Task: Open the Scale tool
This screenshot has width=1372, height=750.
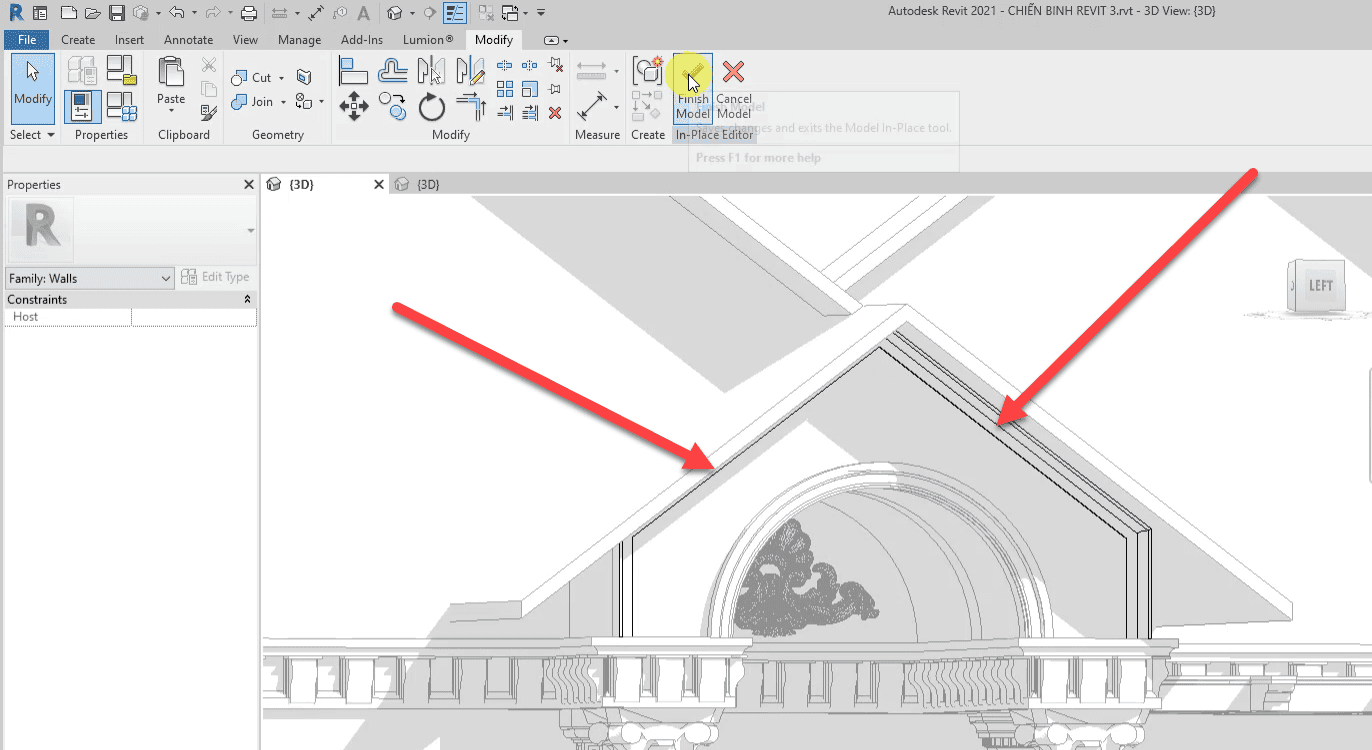Action: [530, 89]
